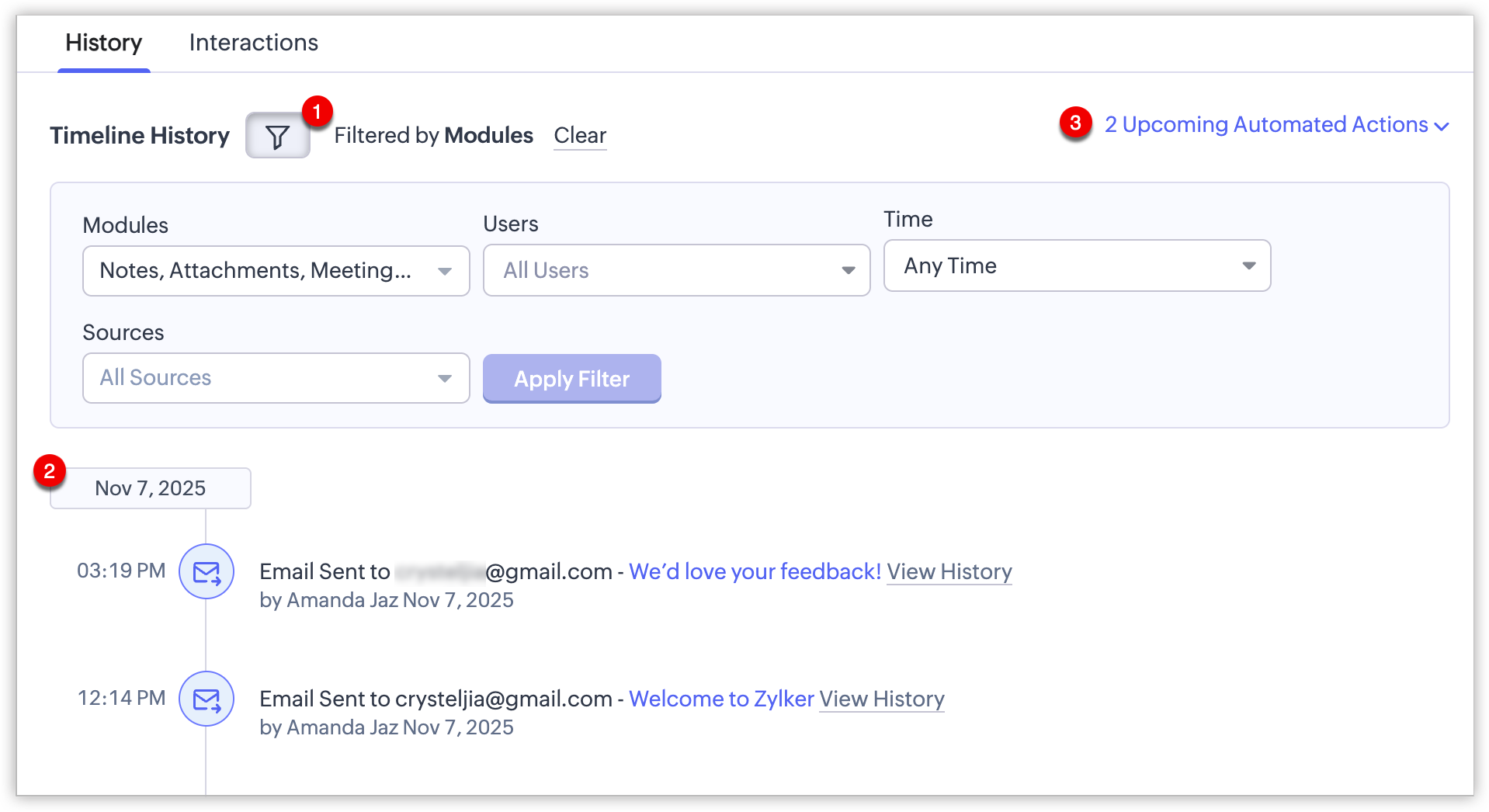Viewport: 1489px width, 812px height.
Task: Click the email sent icon at 12:14 PM
Action: 207,699
